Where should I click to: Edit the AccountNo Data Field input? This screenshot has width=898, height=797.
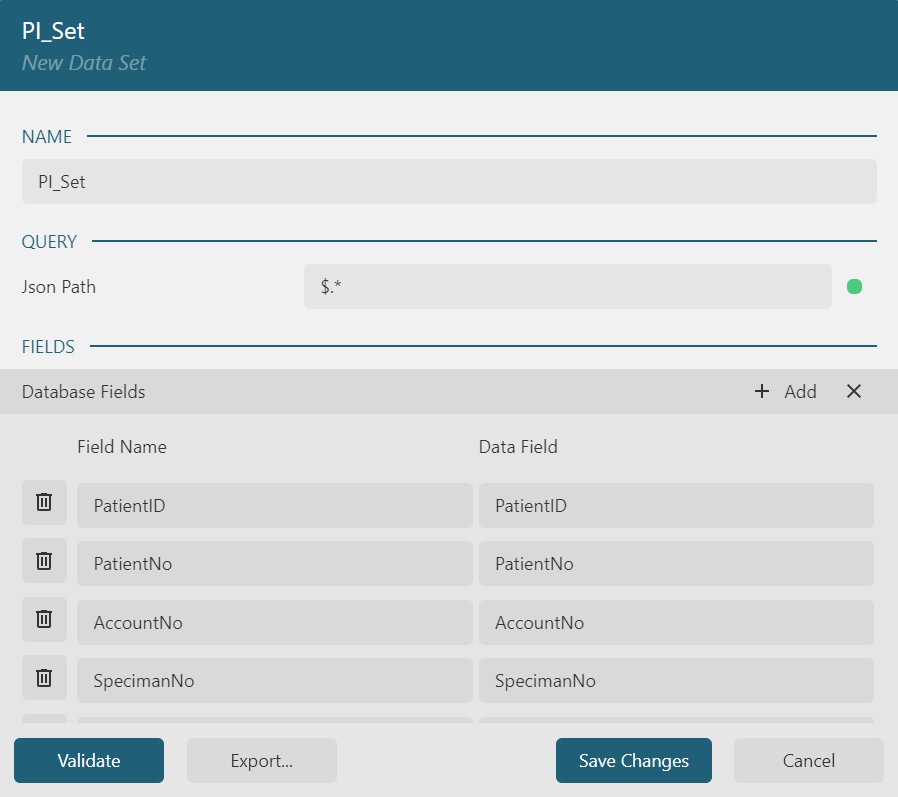[676, 622]
